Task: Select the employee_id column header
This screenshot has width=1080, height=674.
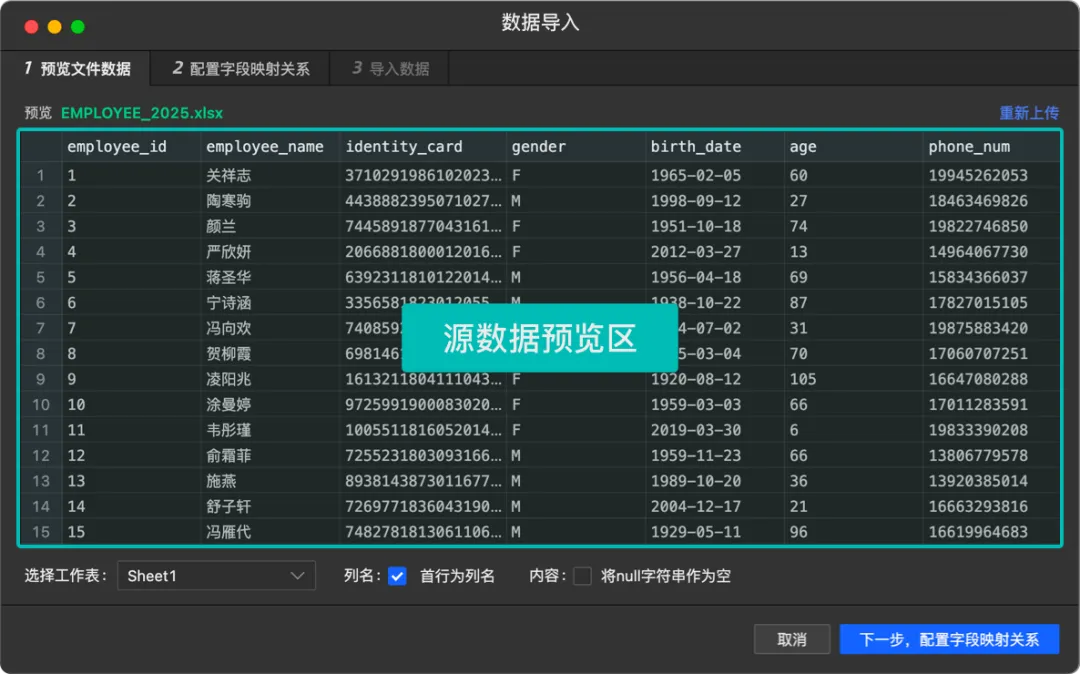Action: (x=117, y=146)
